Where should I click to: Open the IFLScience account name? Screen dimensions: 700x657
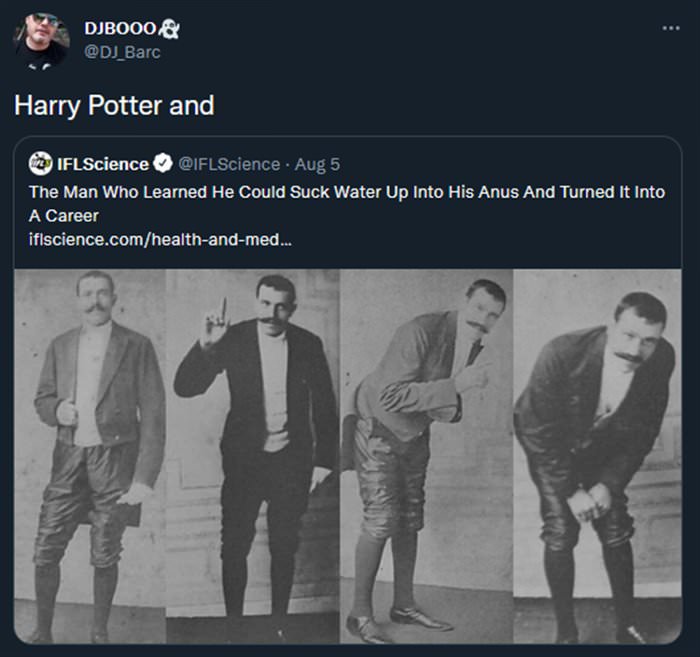click(103, 163)
